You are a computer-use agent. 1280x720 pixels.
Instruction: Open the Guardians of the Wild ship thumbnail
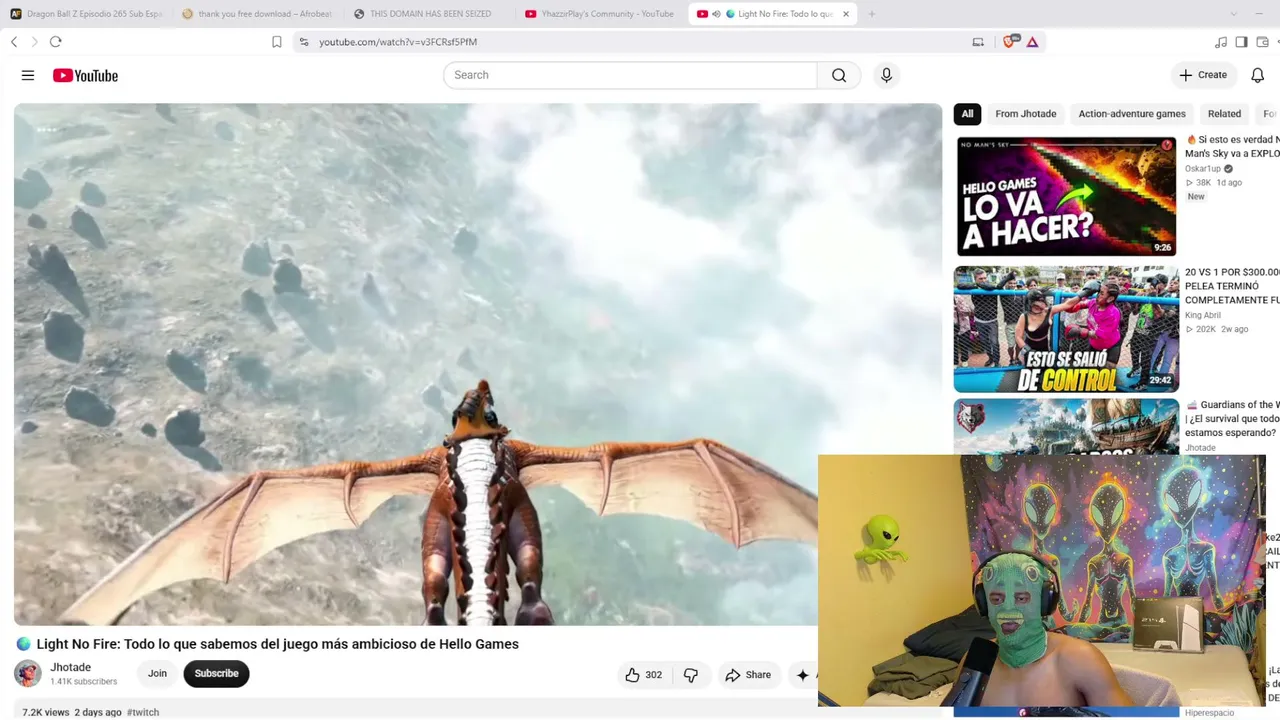(x=1066, y=427)
